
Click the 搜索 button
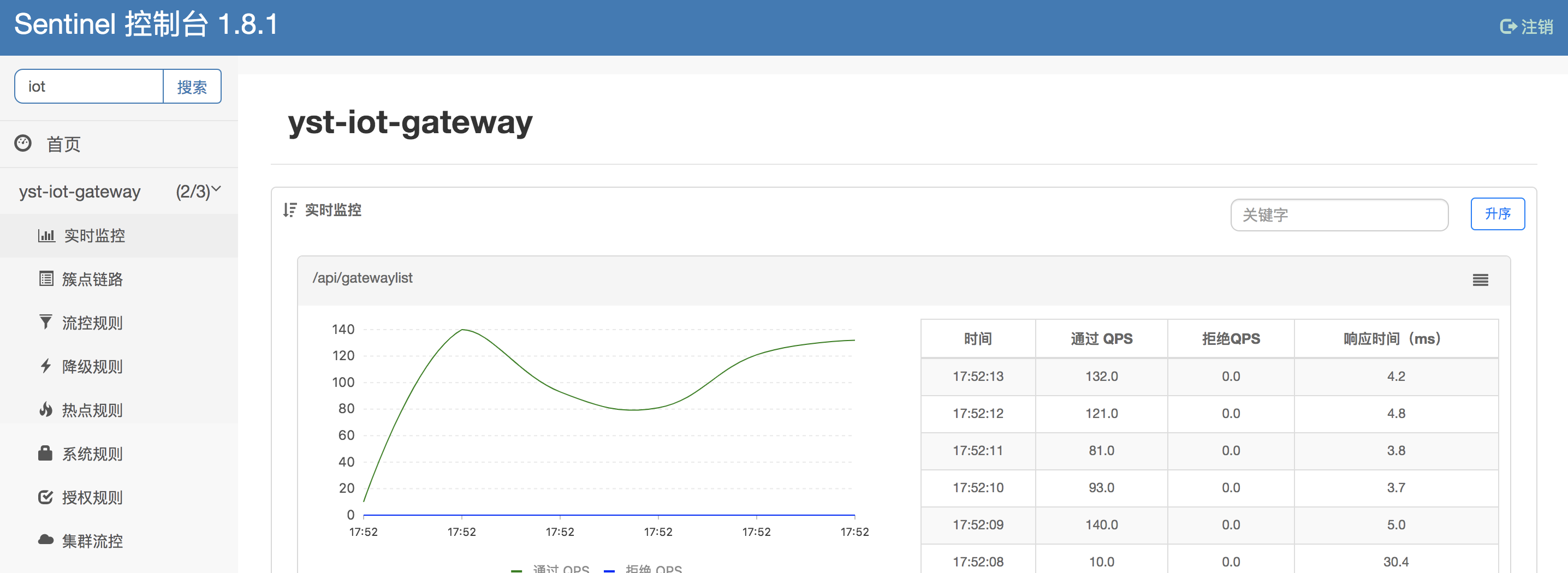[192, 86]
